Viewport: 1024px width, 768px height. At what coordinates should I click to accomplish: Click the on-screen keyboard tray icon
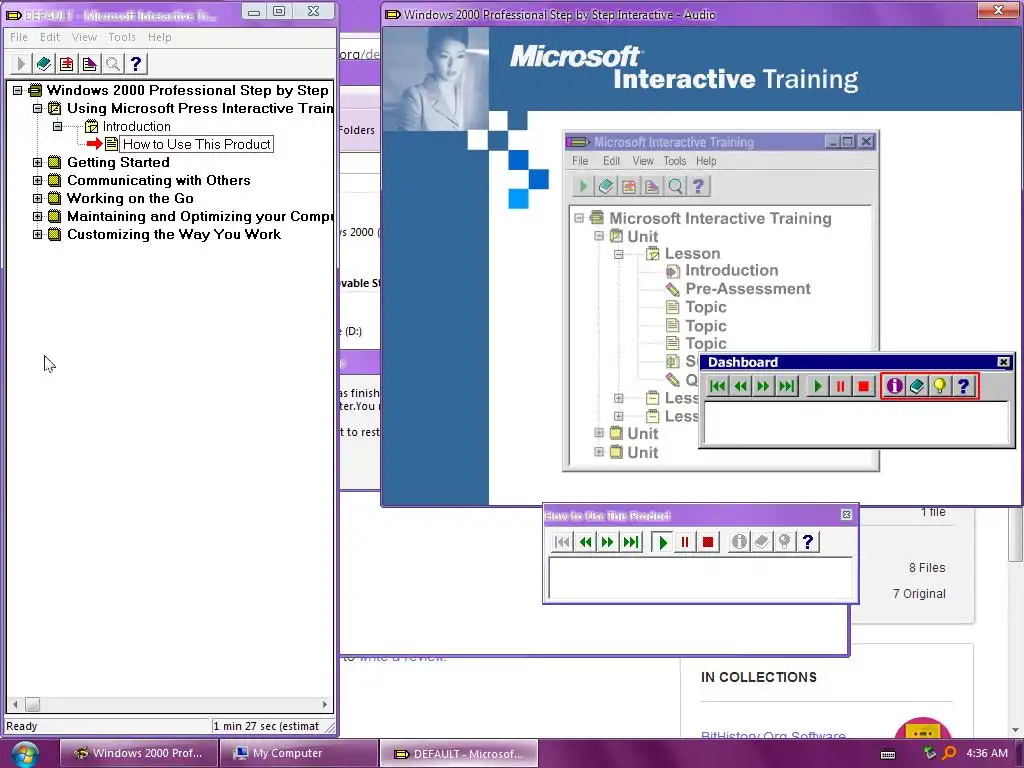(888, 754)
